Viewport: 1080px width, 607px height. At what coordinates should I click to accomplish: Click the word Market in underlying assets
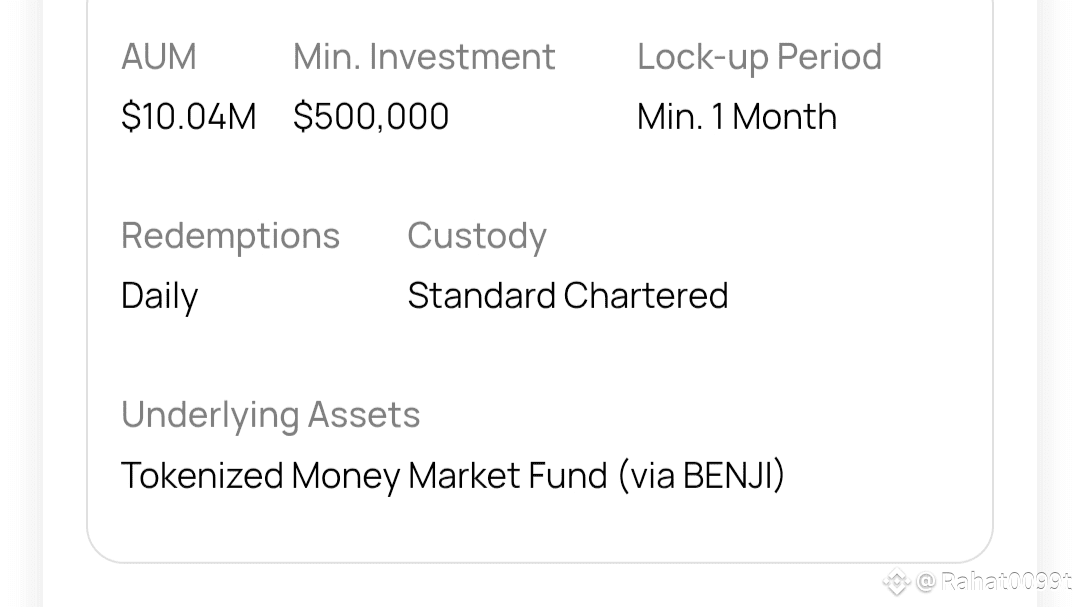coord(459,475)
